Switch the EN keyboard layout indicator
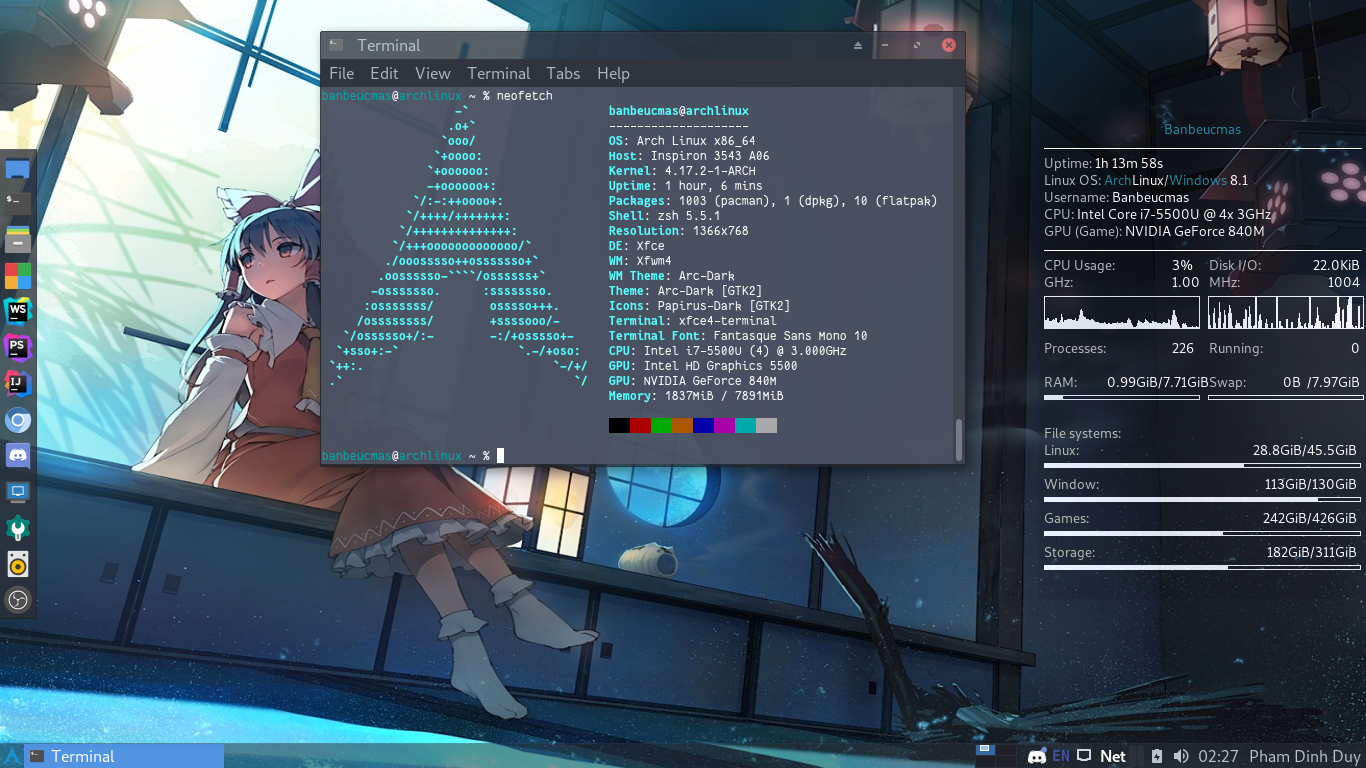Screen dimensions: 1366x768 (1061, 756)
